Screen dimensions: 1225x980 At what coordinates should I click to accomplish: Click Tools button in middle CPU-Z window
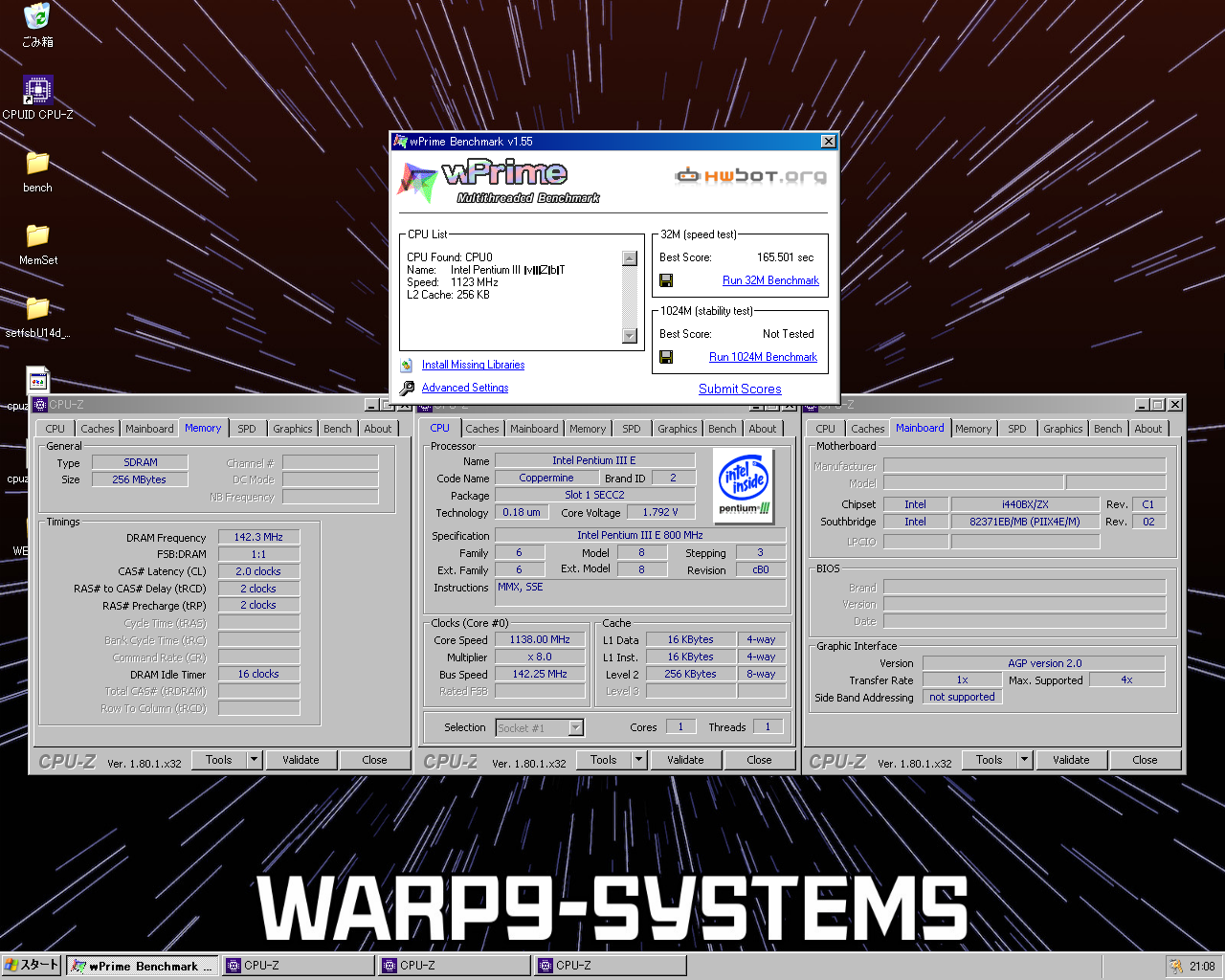(x=604, y=760)
